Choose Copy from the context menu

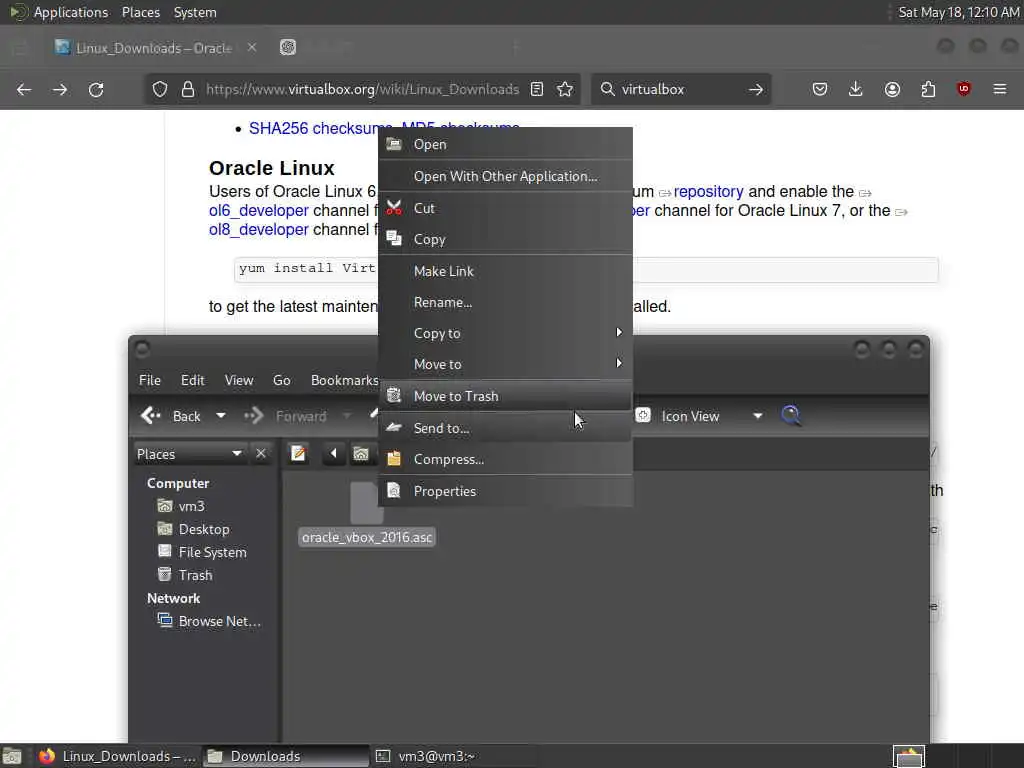click(505, 240)
